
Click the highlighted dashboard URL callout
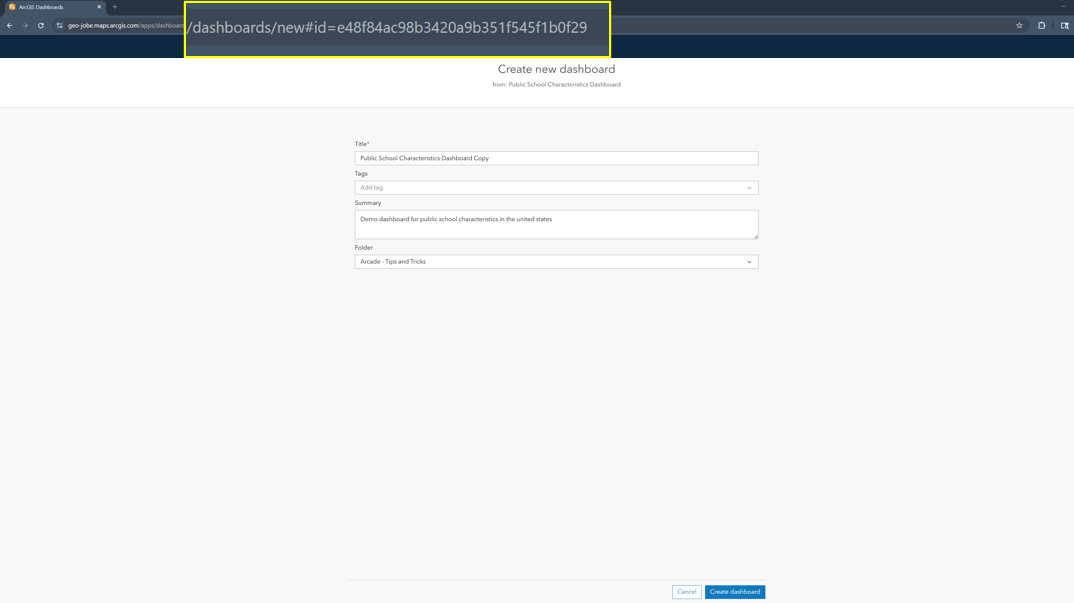click(397, 28)
